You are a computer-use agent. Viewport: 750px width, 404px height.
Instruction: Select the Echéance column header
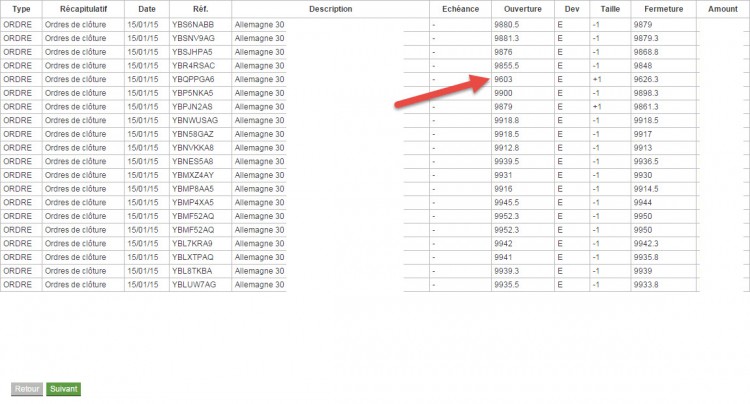pyautogui.click(x=460, y=9)
